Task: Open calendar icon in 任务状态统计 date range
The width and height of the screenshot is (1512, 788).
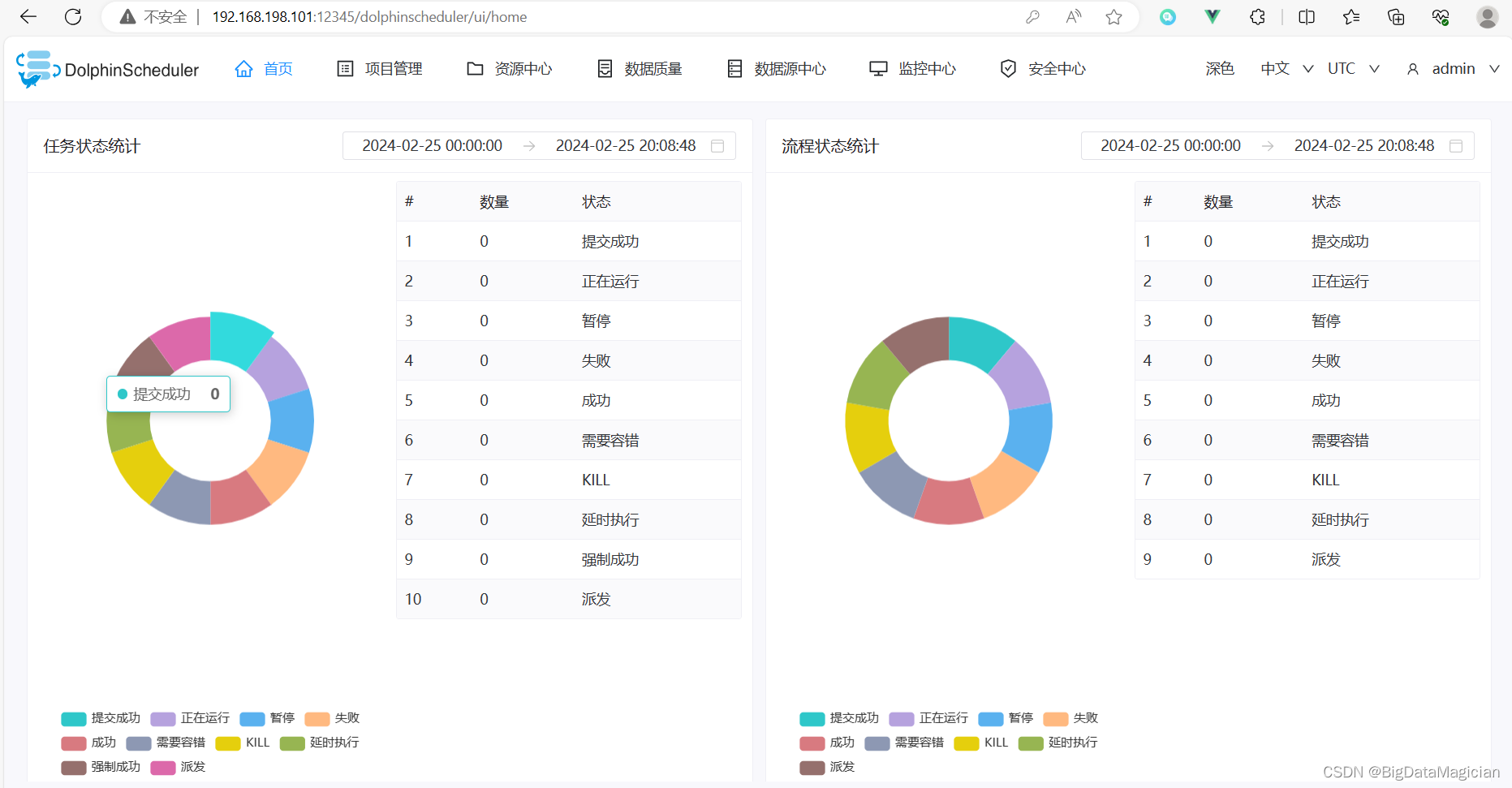Action: tap(717, 145)
